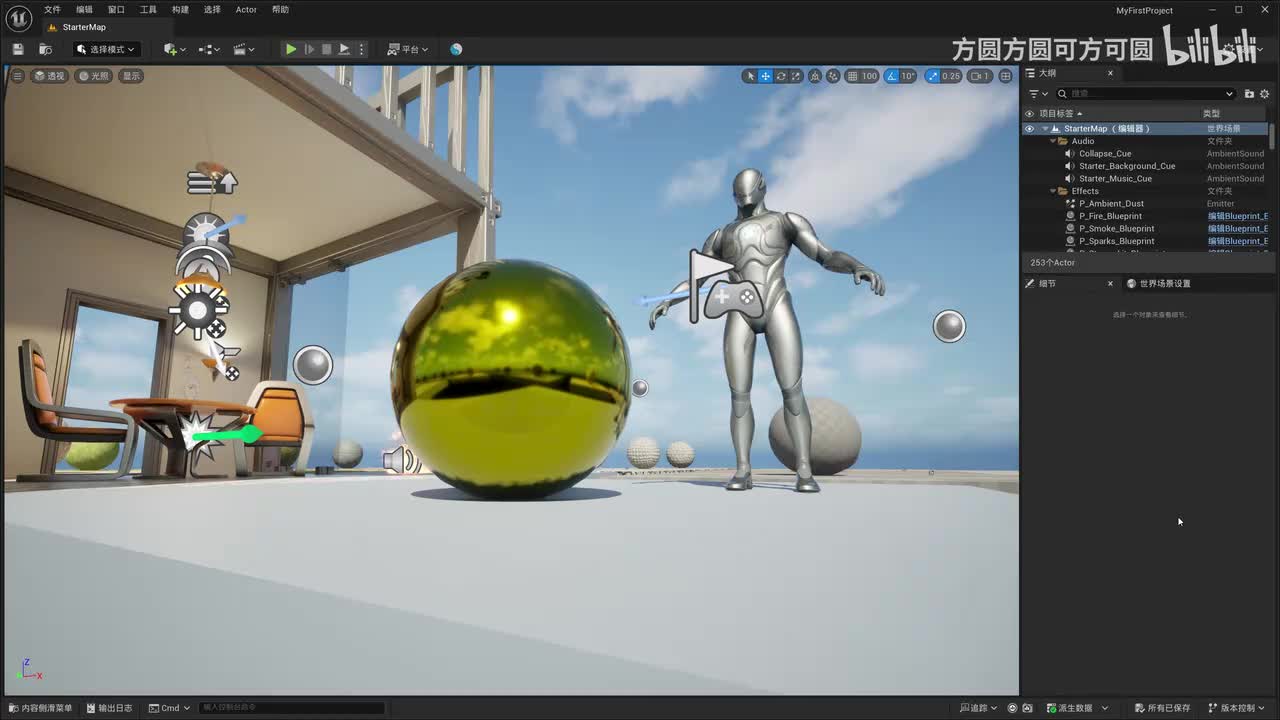Viewport: 1280px width, 720px height.
Task: Toggle scale snapping in viewport
Action: coord(932,76)
